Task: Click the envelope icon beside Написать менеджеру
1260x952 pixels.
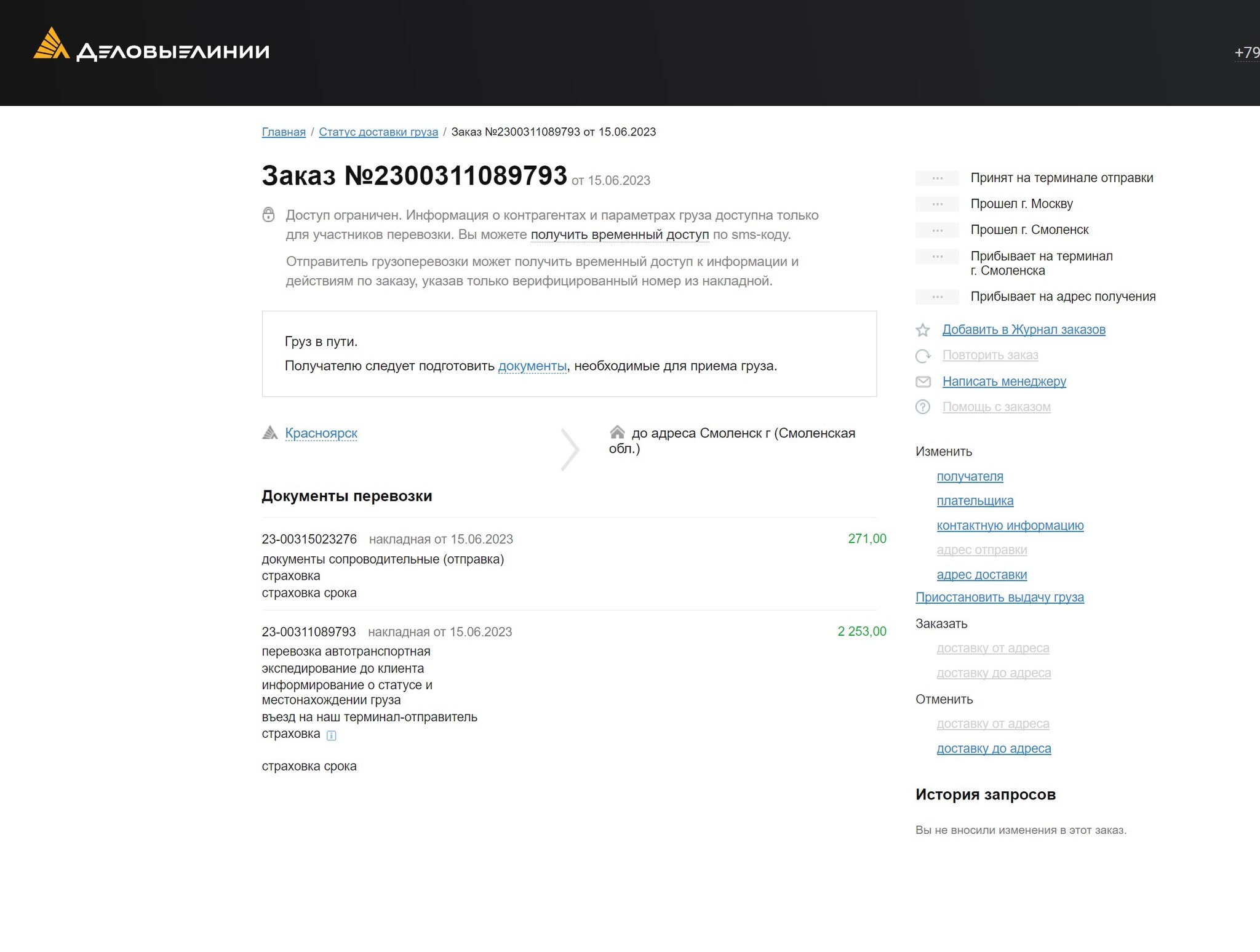Action: pyautogui.click(x=923, y=382)
